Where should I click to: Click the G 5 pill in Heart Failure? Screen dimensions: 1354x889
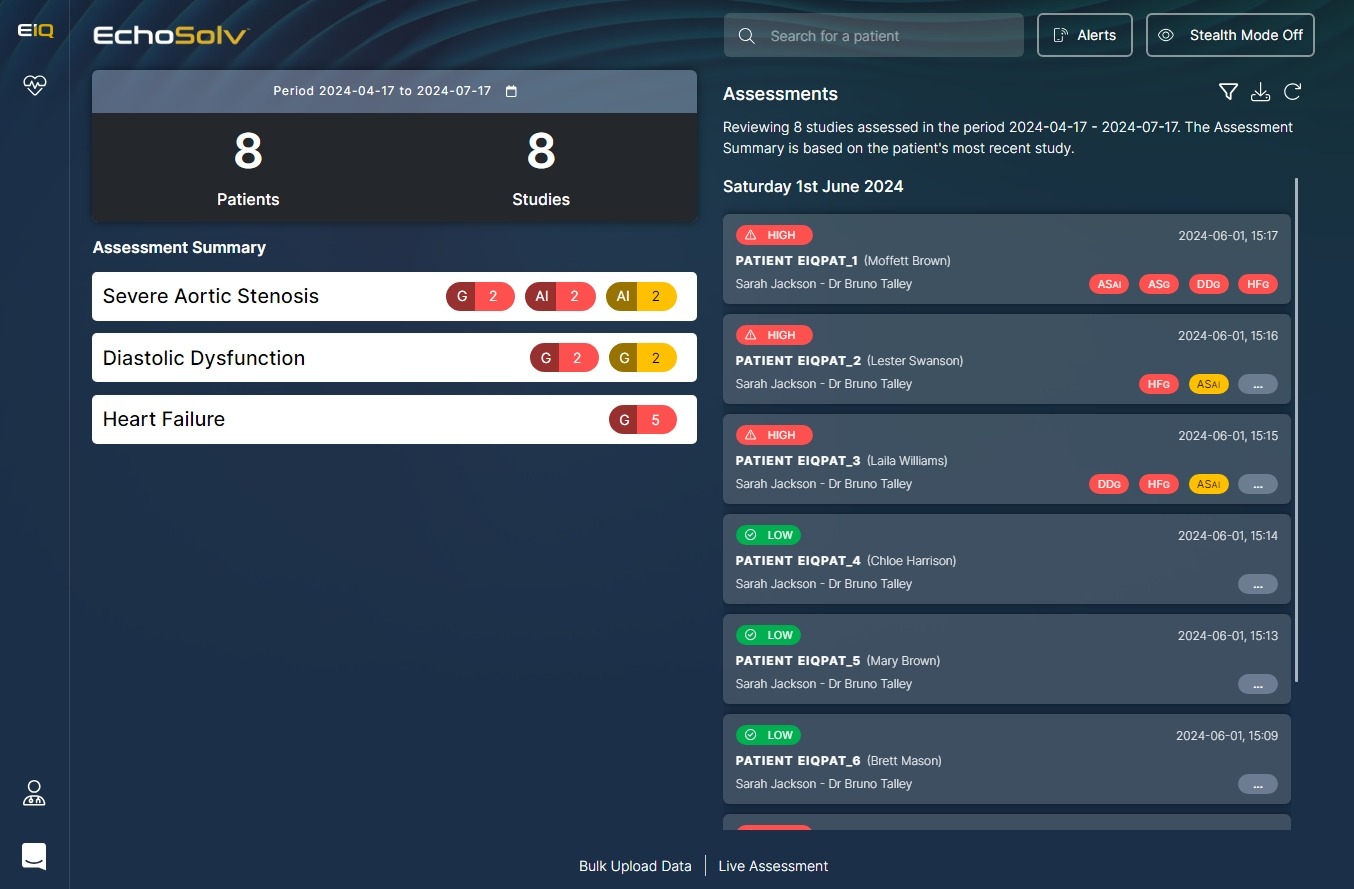[x=643, y=419]
